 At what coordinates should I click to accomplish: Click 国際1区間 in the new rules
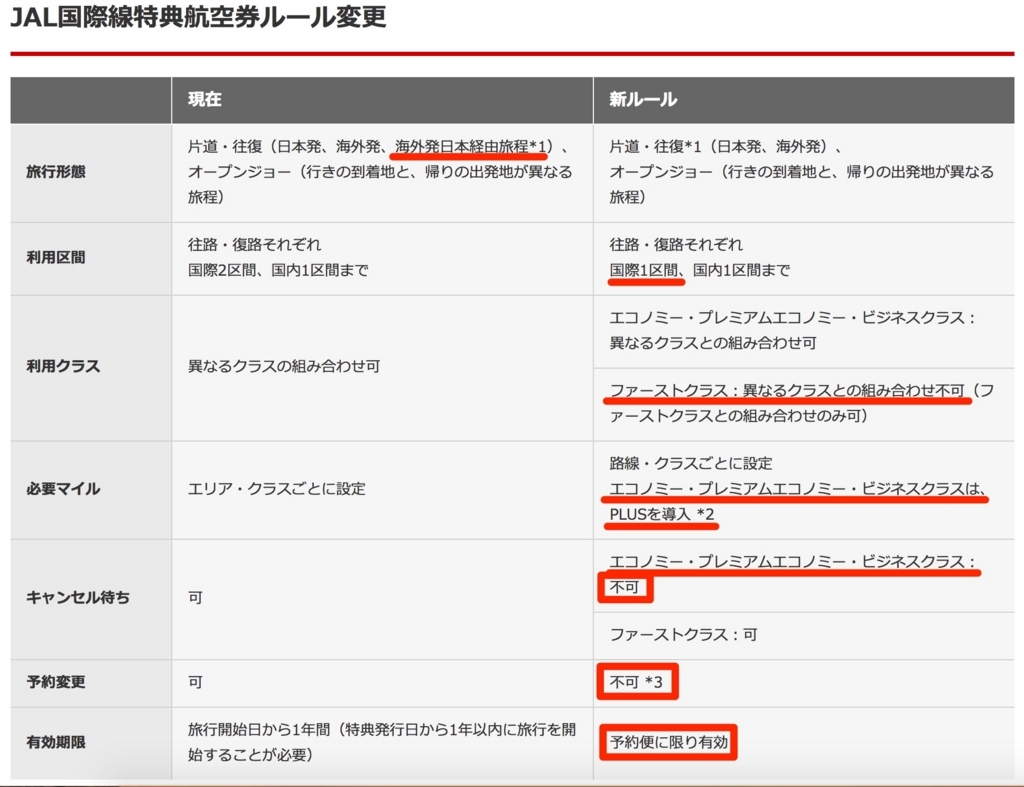pos(643,270)
